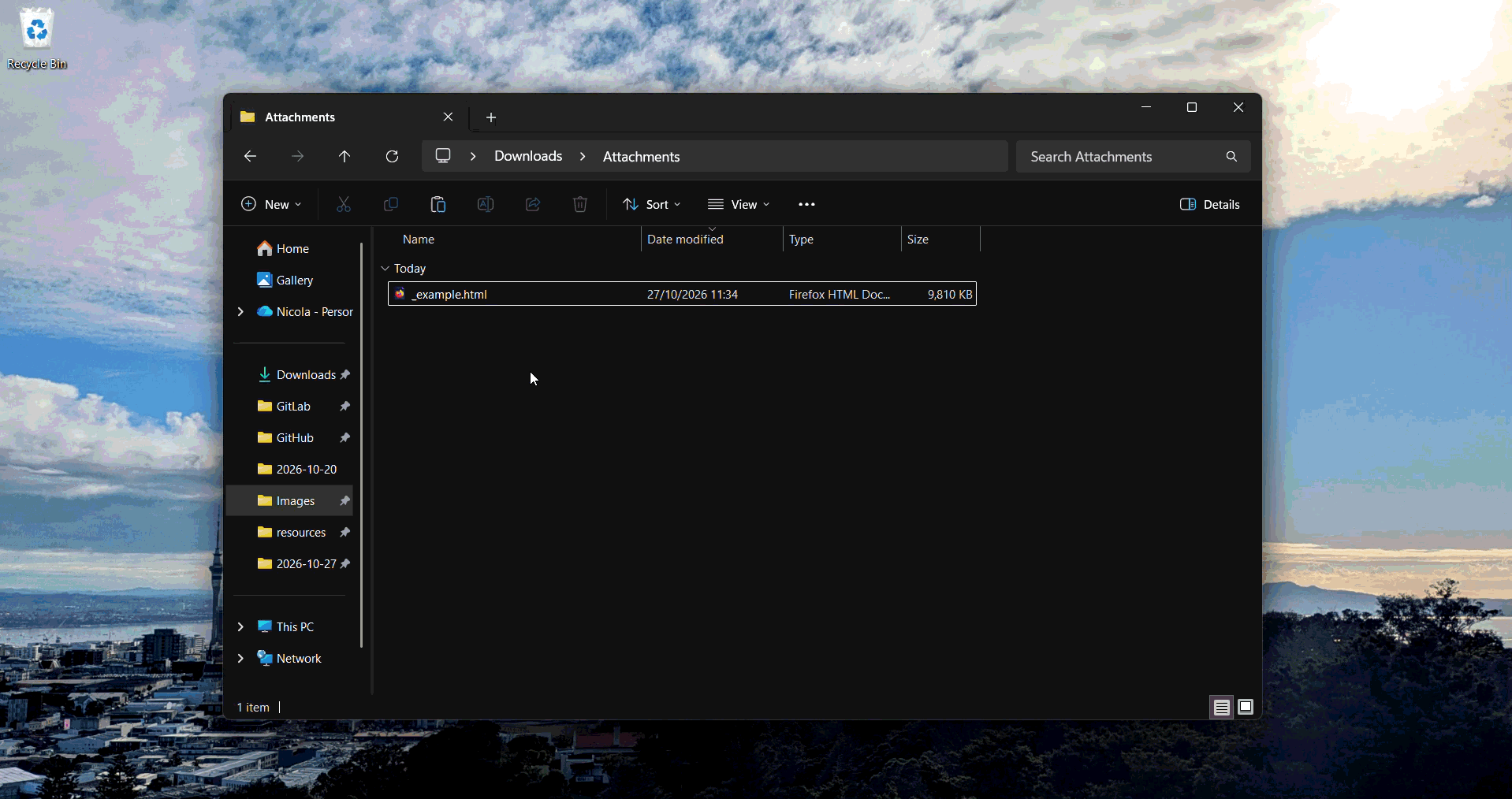The height and width of the screenshot is (799, 1512).
Task: Switch to details list view icon
Action: 1222,707
